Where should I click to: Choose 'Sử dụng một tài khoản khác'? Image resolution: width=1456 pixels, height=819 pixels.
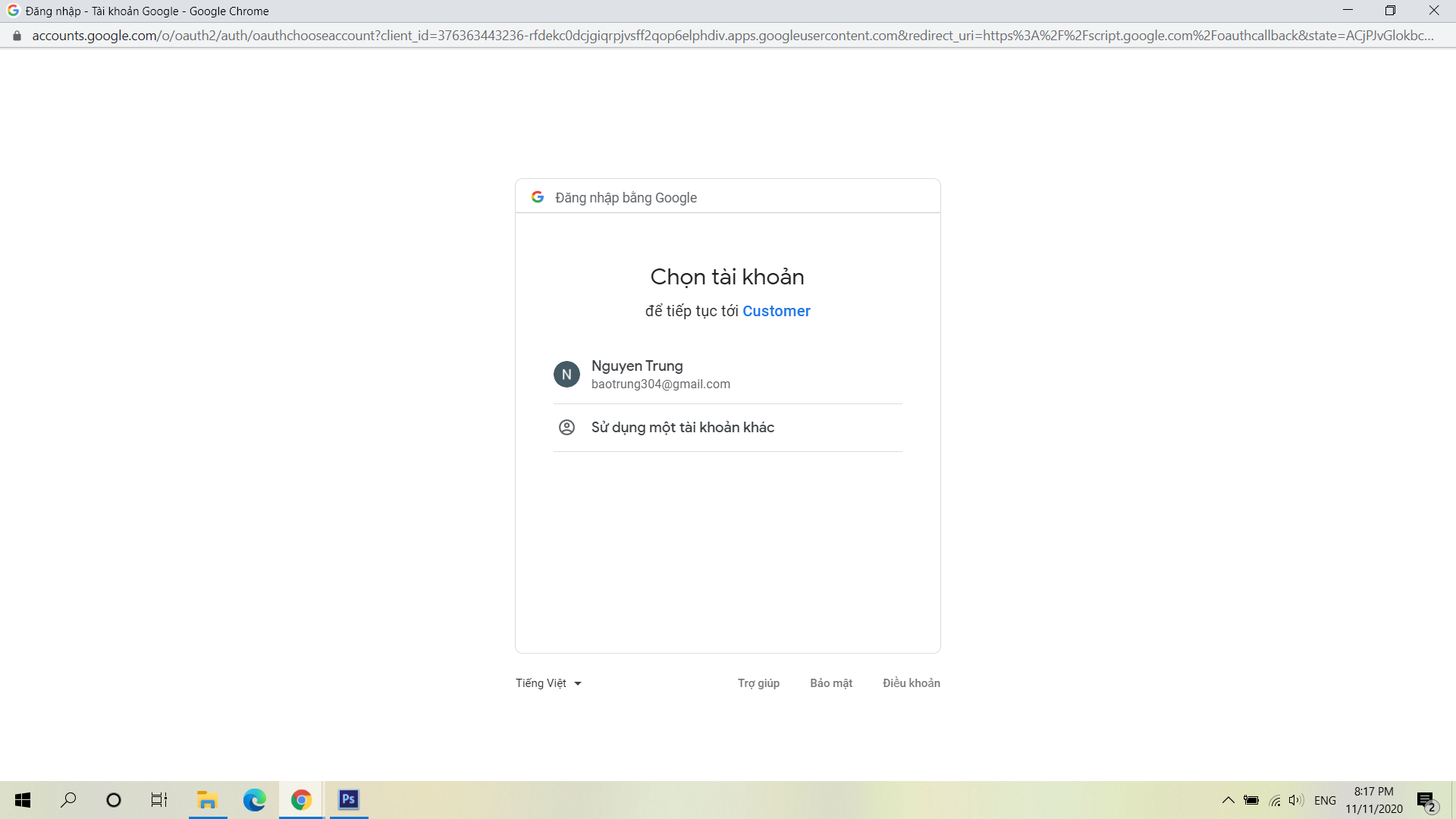682,428
